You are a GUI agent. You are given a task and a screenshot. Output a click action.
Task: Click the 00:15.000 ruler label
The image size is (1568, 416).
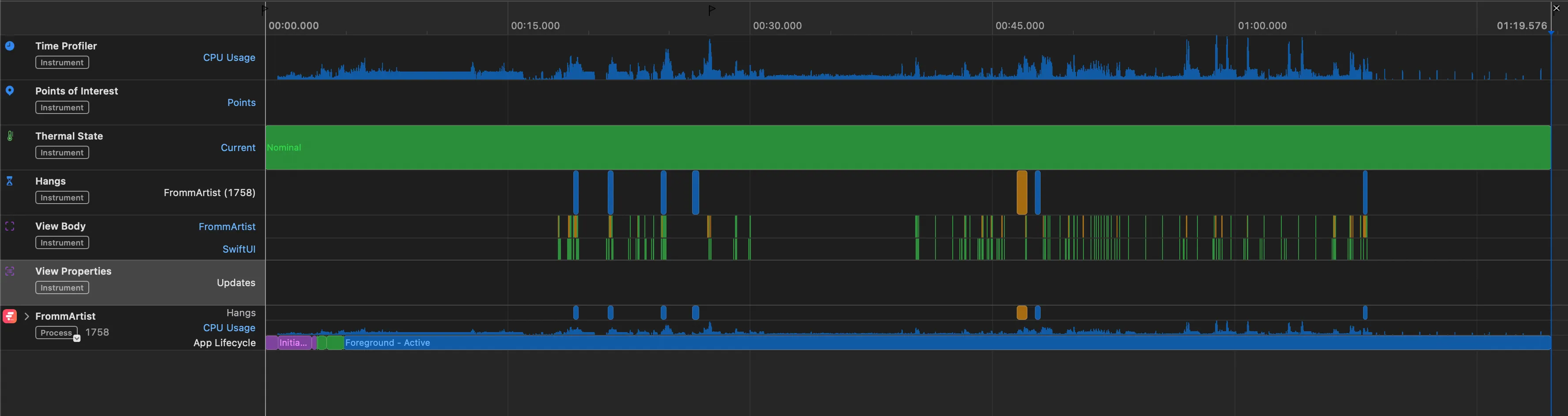(535, 26)
